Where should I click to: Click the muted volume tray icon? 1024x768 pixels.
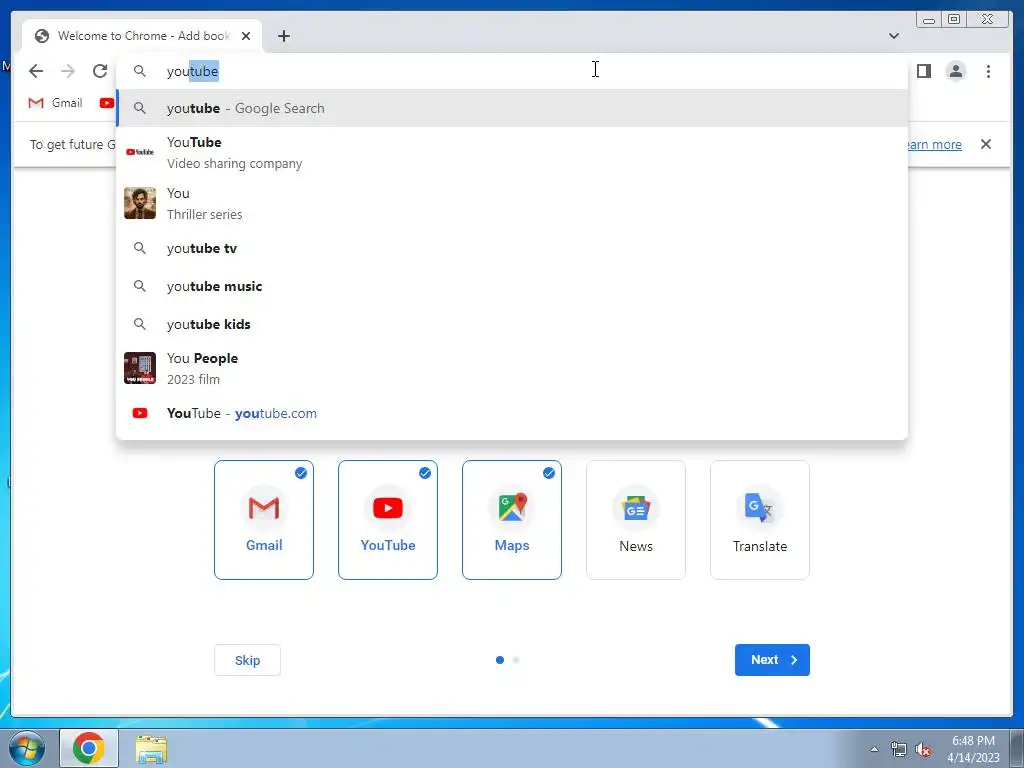923,749
